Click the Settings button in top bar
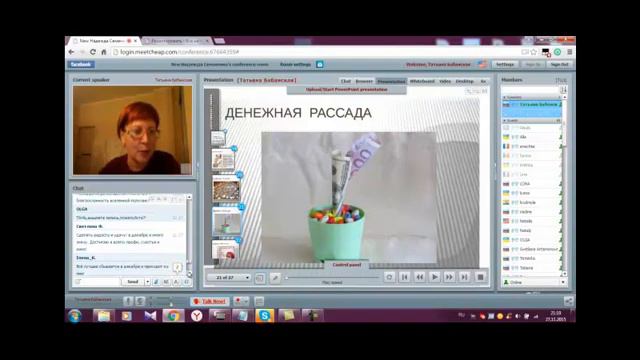 point(505,64)
